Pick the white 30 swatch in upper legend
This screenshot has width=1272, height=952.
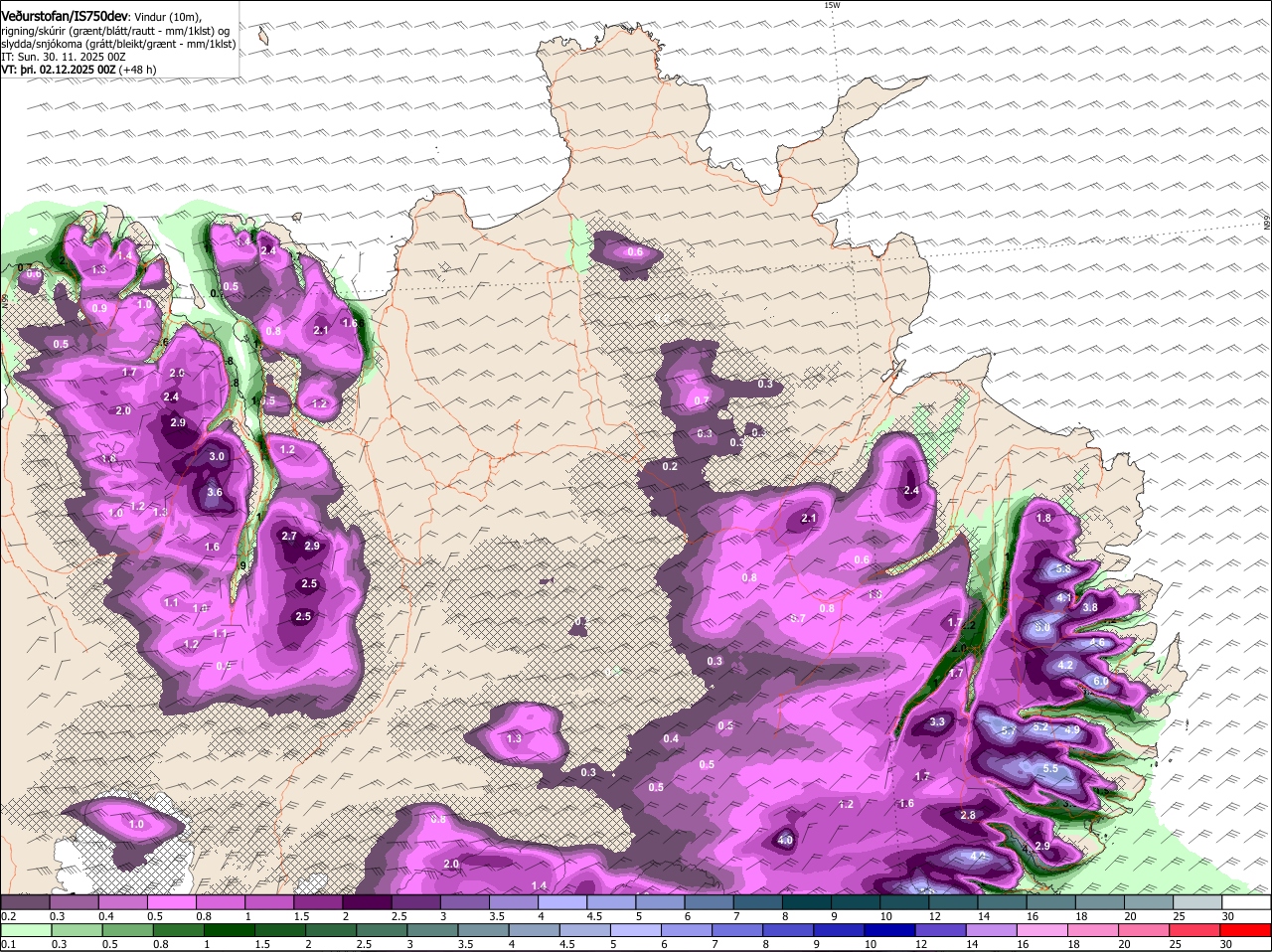1247,901
